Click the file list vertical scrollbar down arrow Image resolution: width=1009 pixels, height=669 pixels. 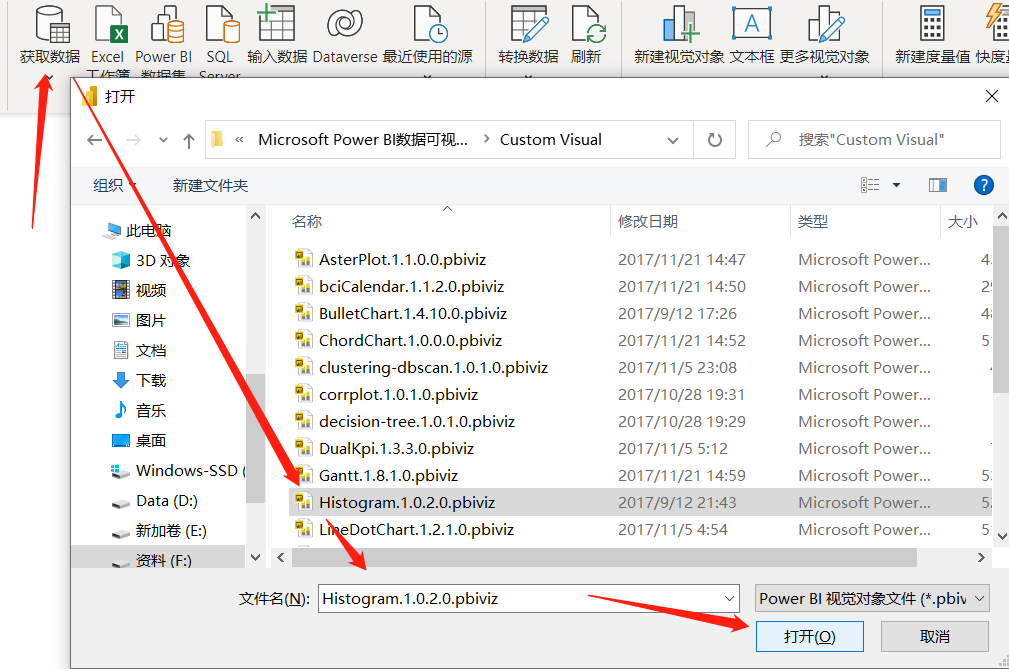(x=1002, y=536)
